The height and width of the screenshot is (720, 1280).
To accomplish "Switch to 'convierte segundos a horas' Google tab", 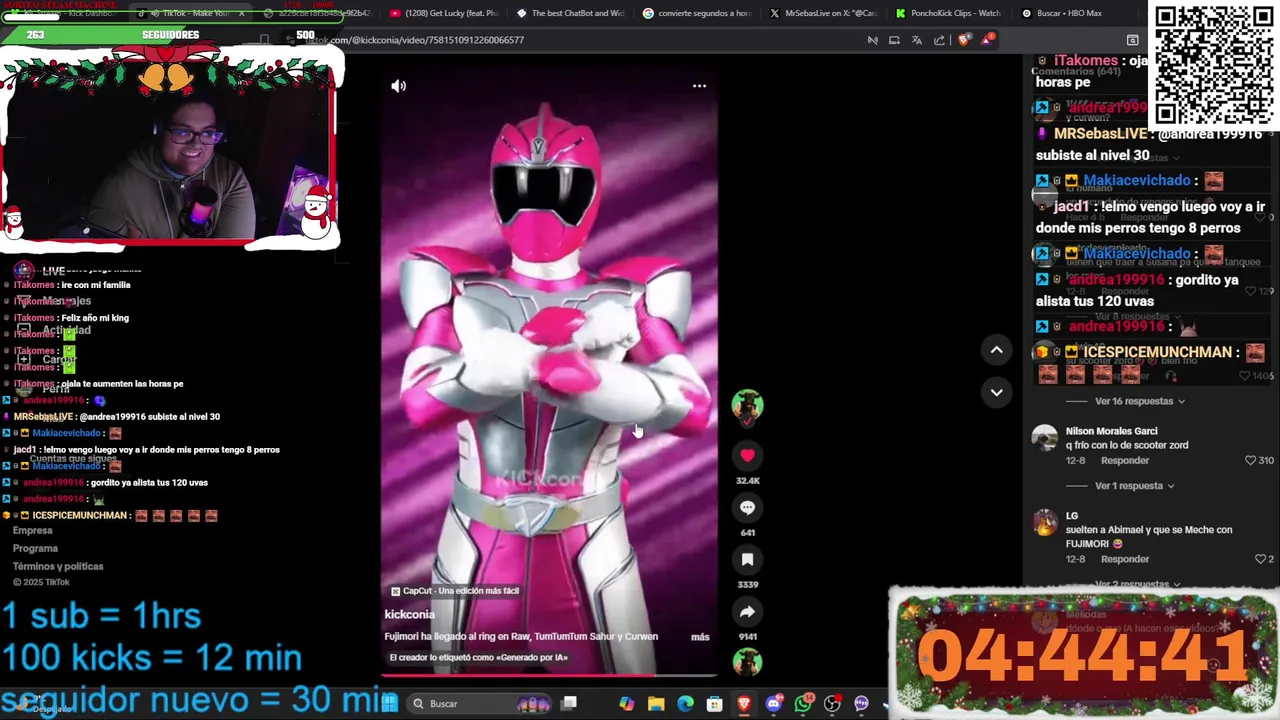I will click(x=697, y=13).
